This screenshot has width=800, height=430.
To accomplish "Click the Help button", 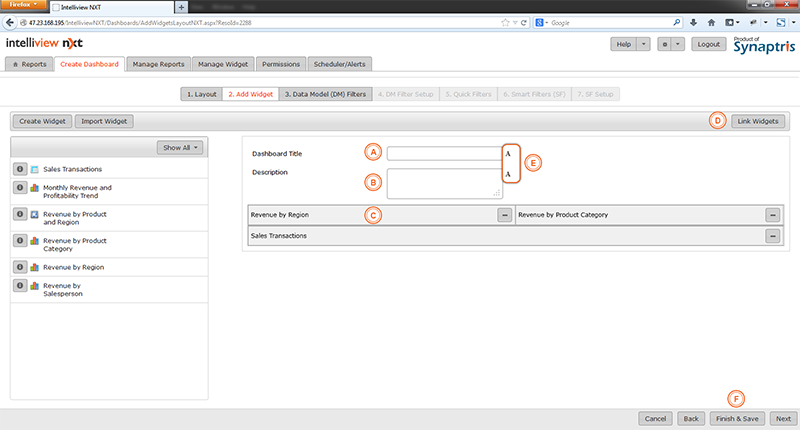I will tap(623, 44).
